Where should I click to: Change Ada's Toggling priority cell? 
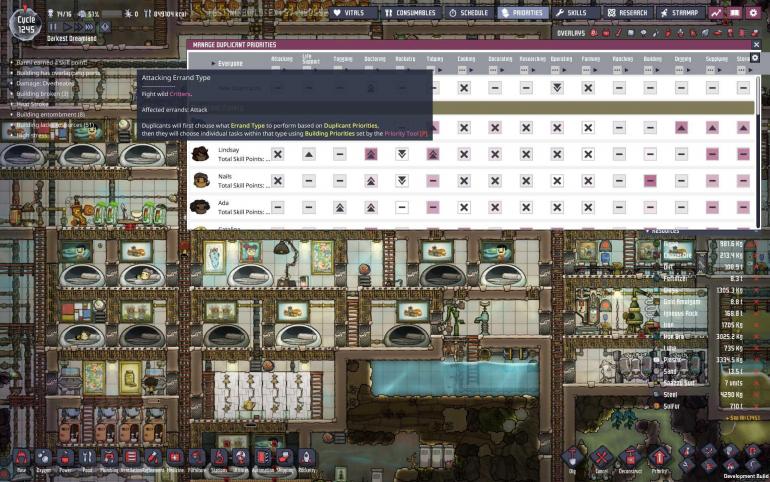[x=340, y=207]
